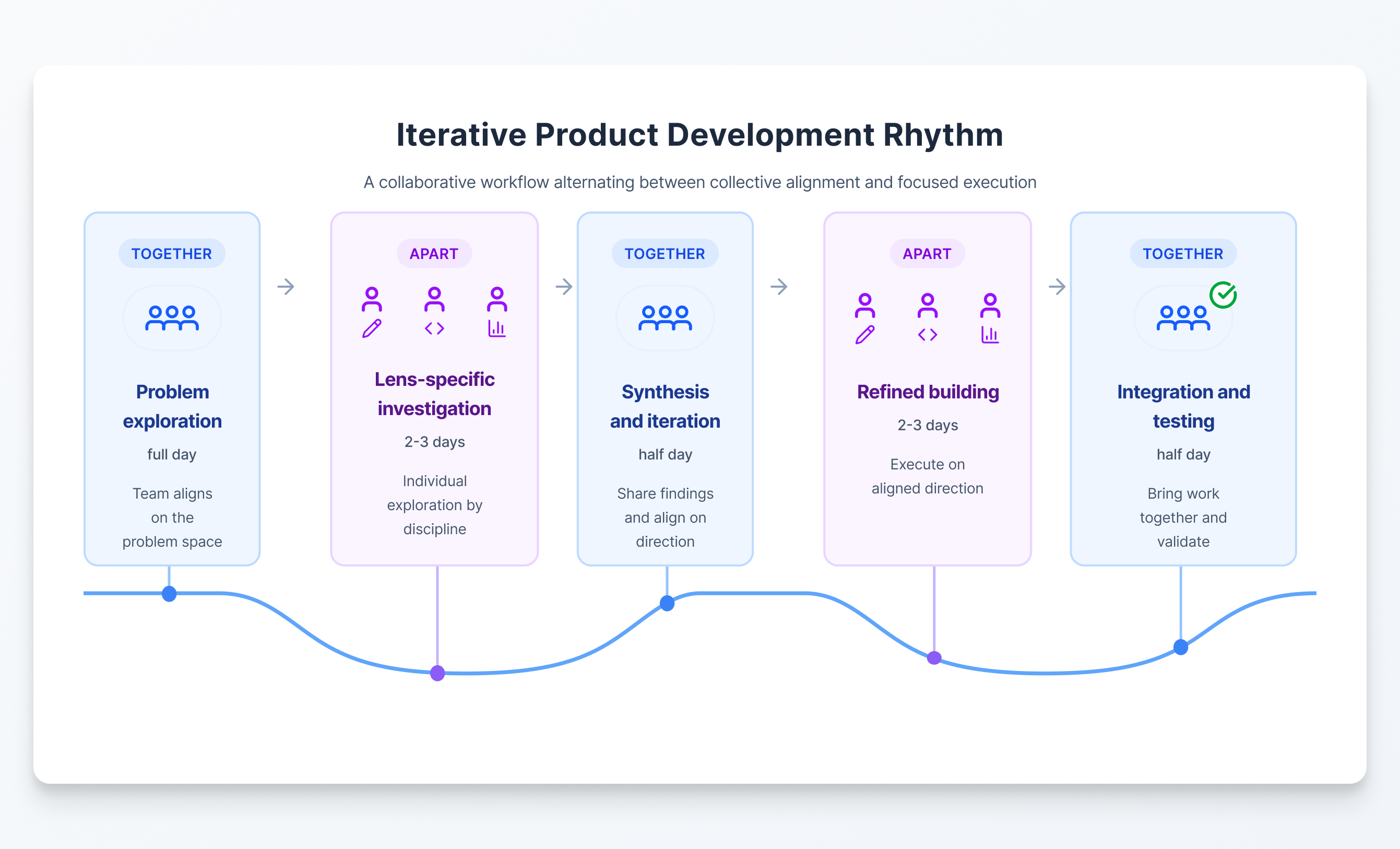Click the TOGETHER badge on Problem exploration
1400x849 pixels.
tap(172, 253)
